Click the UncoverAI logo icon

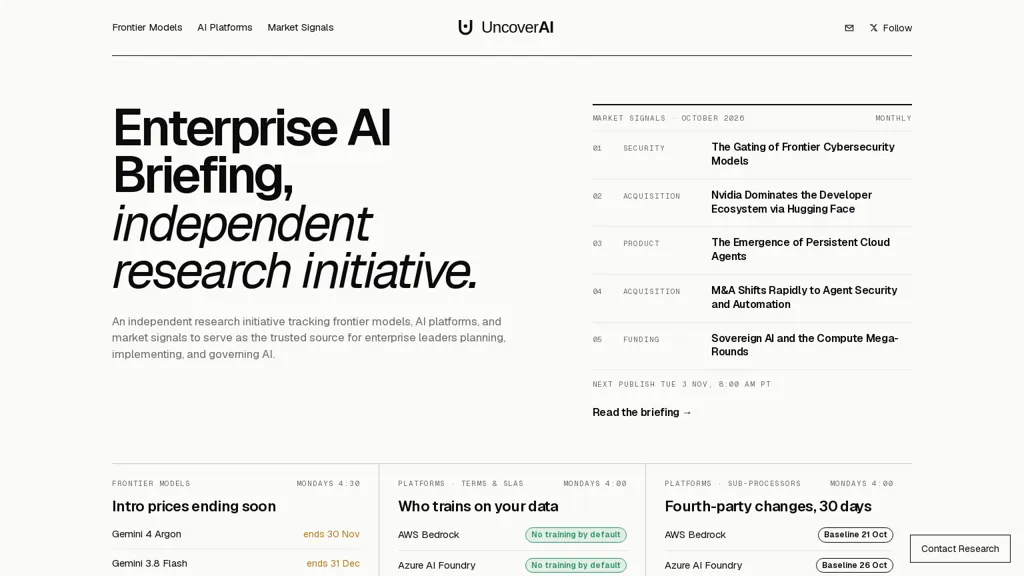465,27
